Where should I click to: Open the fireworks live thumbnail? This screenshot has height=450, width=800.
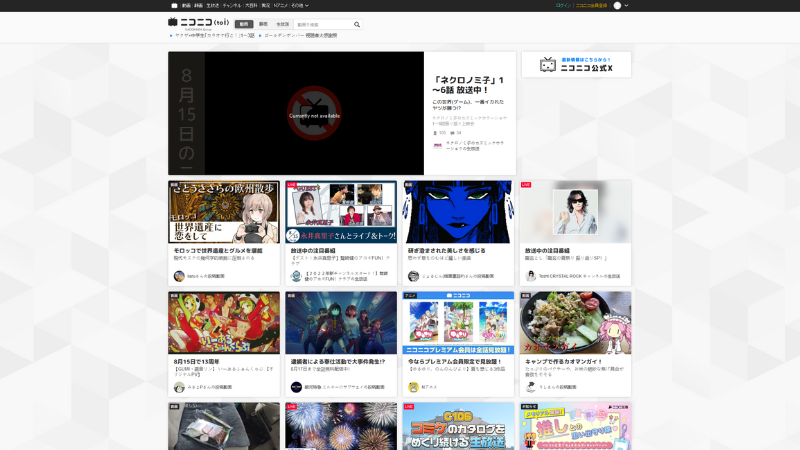341,426
